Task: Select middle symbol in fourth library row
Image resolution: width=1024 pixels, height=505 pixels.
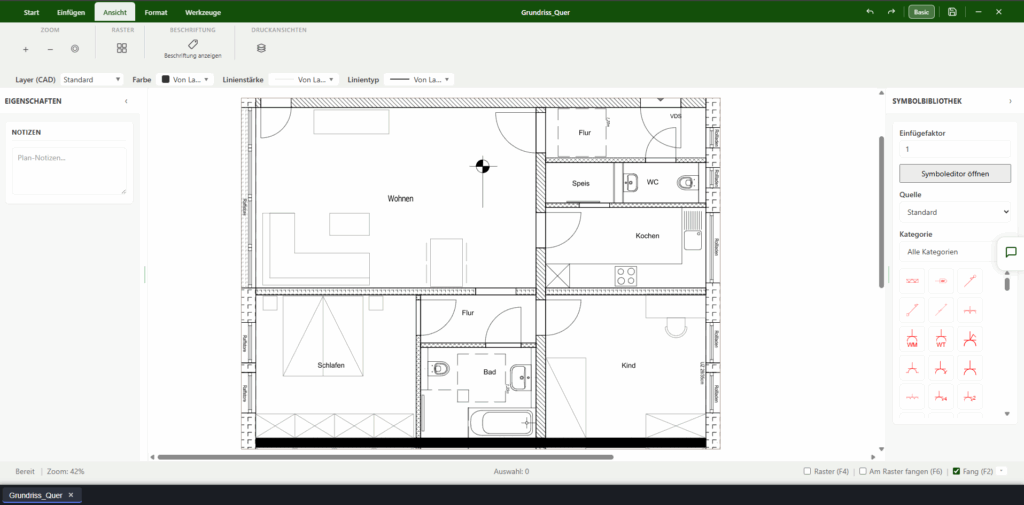Action: click(941, 368)
